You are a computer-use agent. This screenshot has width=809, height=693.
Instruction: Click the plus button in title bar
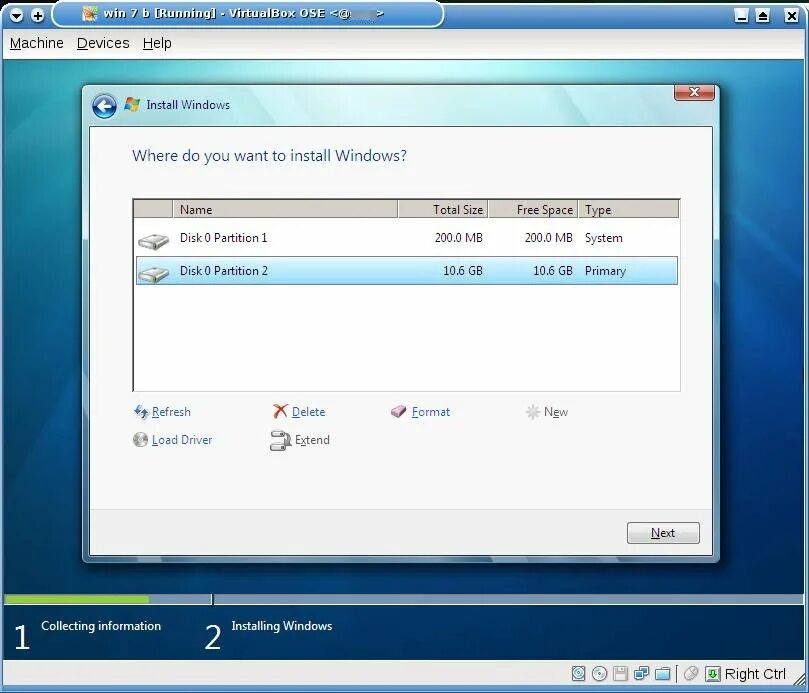(x=38, y=15)
